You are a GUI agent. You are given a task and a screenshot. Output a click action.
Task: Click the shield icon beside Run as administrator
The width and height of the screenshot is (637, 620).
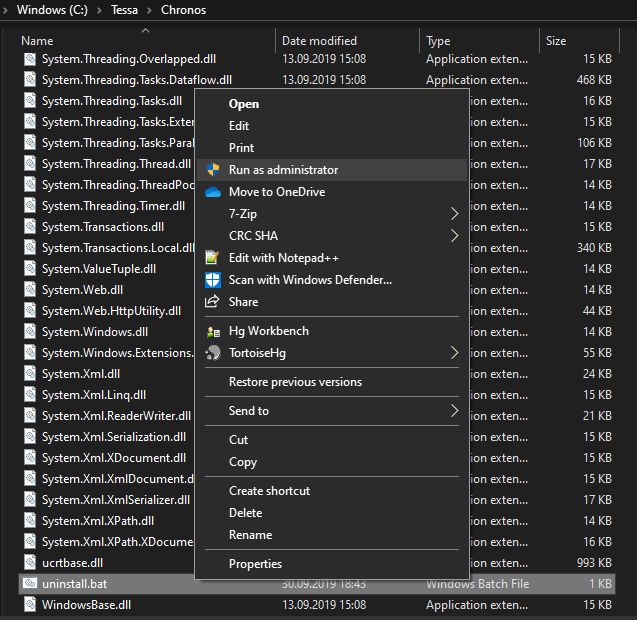point(212,170)
